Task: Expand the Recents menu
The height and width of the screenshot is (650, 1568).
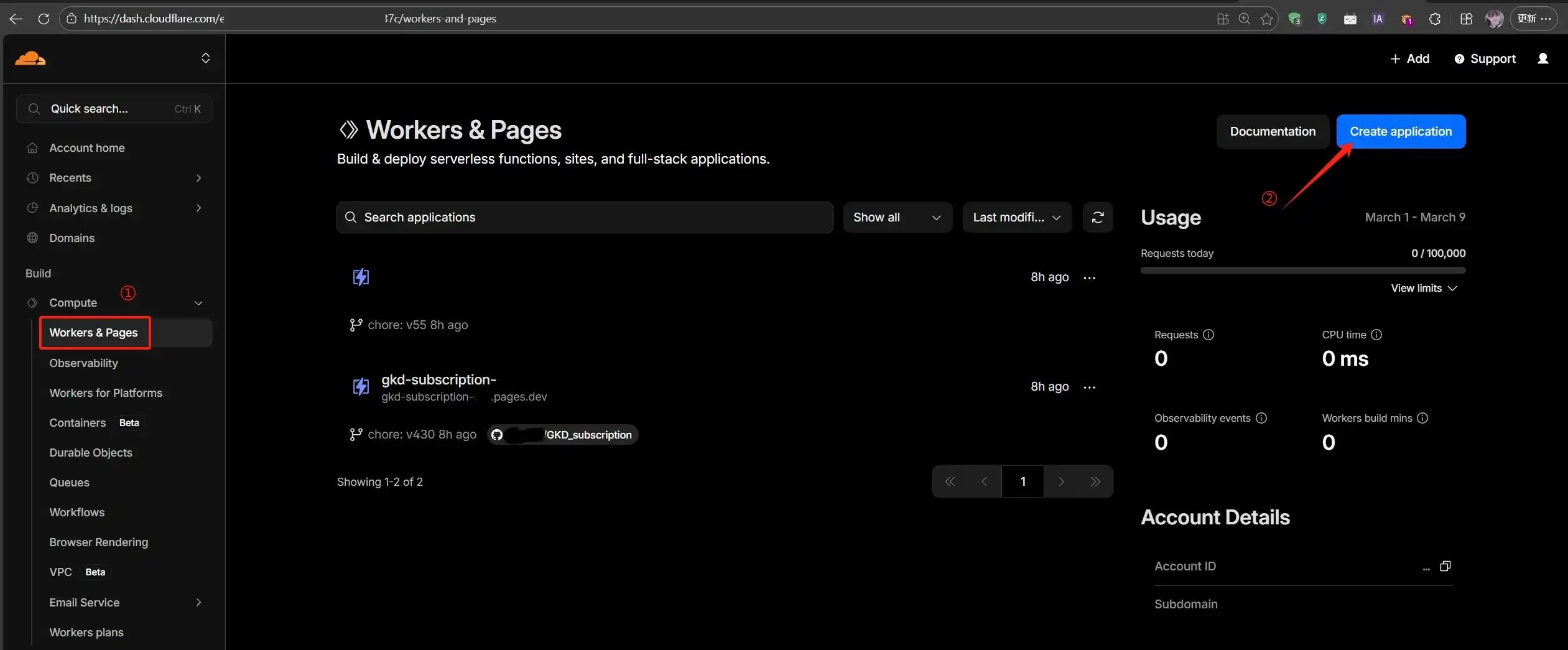Action: 198,178
